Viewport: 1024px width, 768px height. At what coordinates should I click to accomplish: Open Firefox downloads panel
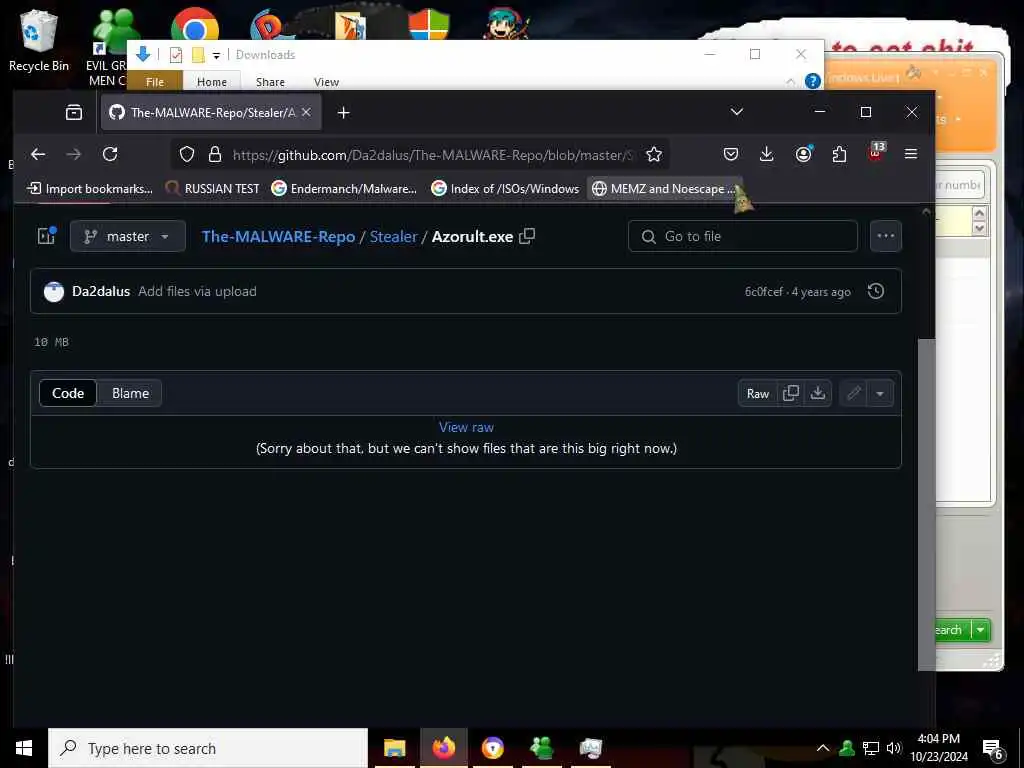[x=767, y=154]
